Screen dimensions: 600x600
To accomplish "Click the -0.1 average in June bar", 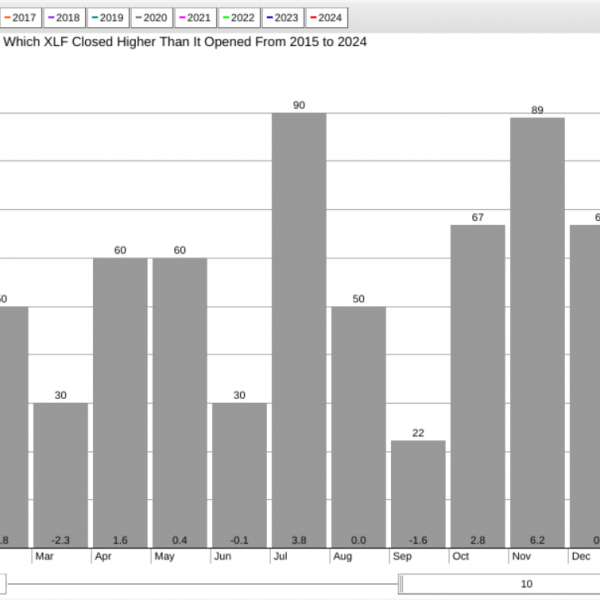I will [240, 540].
